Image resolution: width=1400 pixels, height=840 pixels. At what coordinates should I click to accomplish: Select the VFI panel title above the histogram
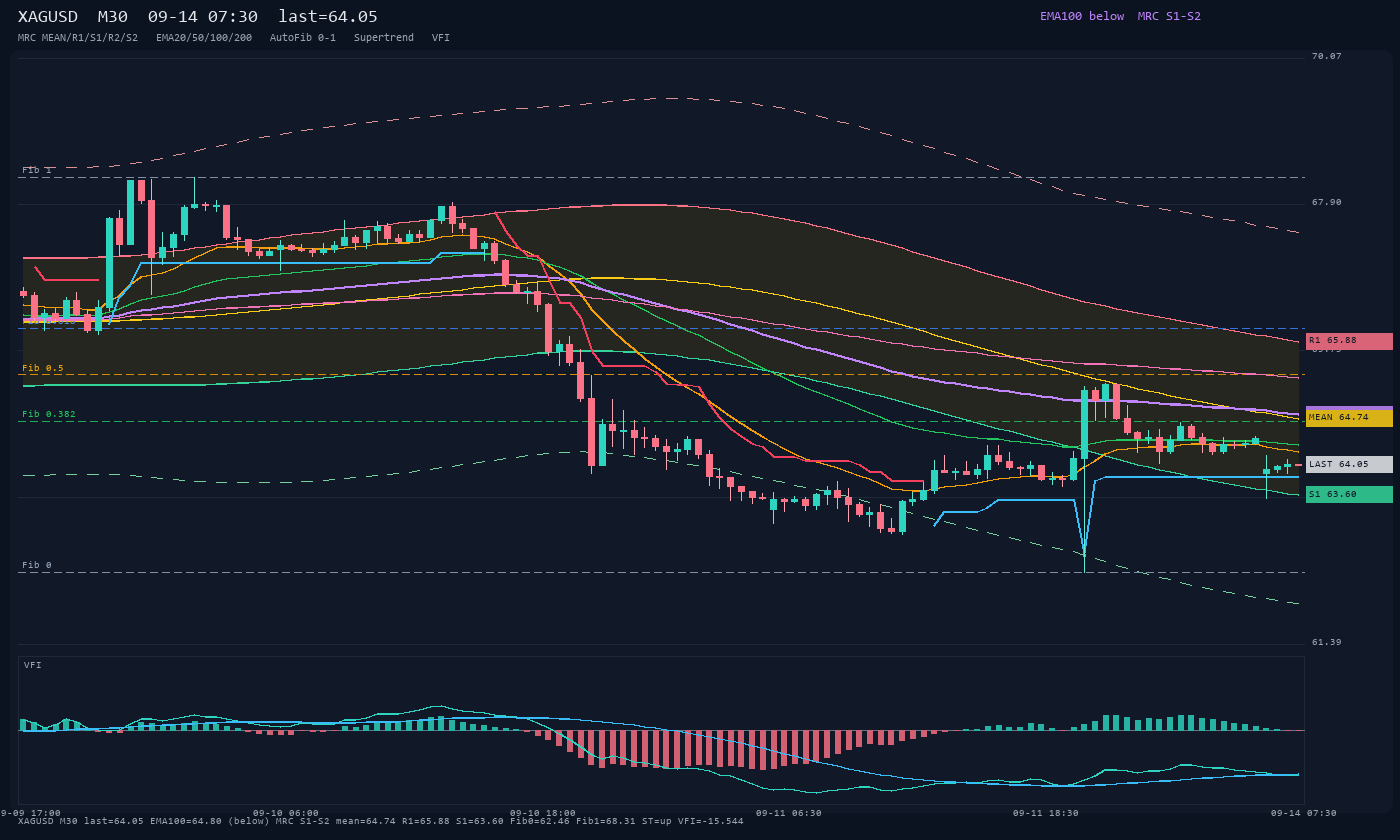[x=33, y=665]
